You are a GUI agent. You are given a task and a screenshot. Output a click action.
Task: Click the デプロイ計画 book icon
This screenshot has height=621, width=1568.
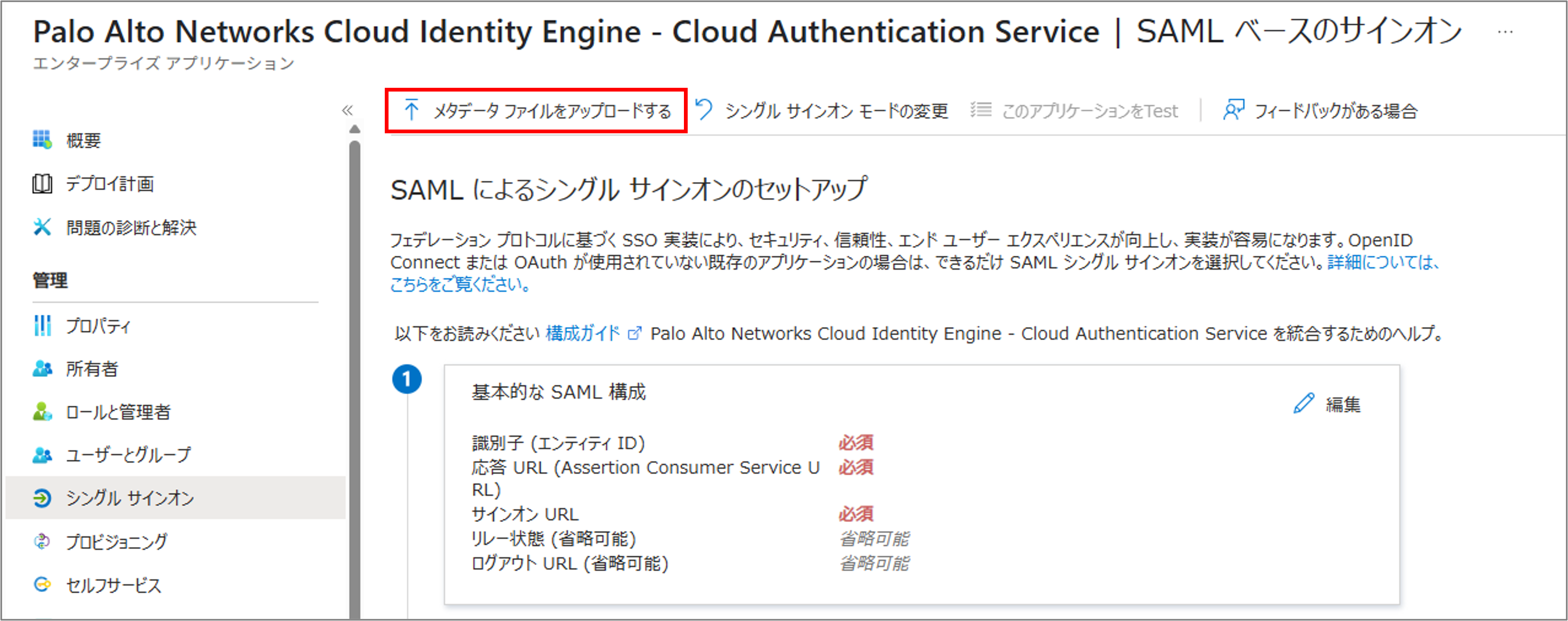click(x=42, y=183)
